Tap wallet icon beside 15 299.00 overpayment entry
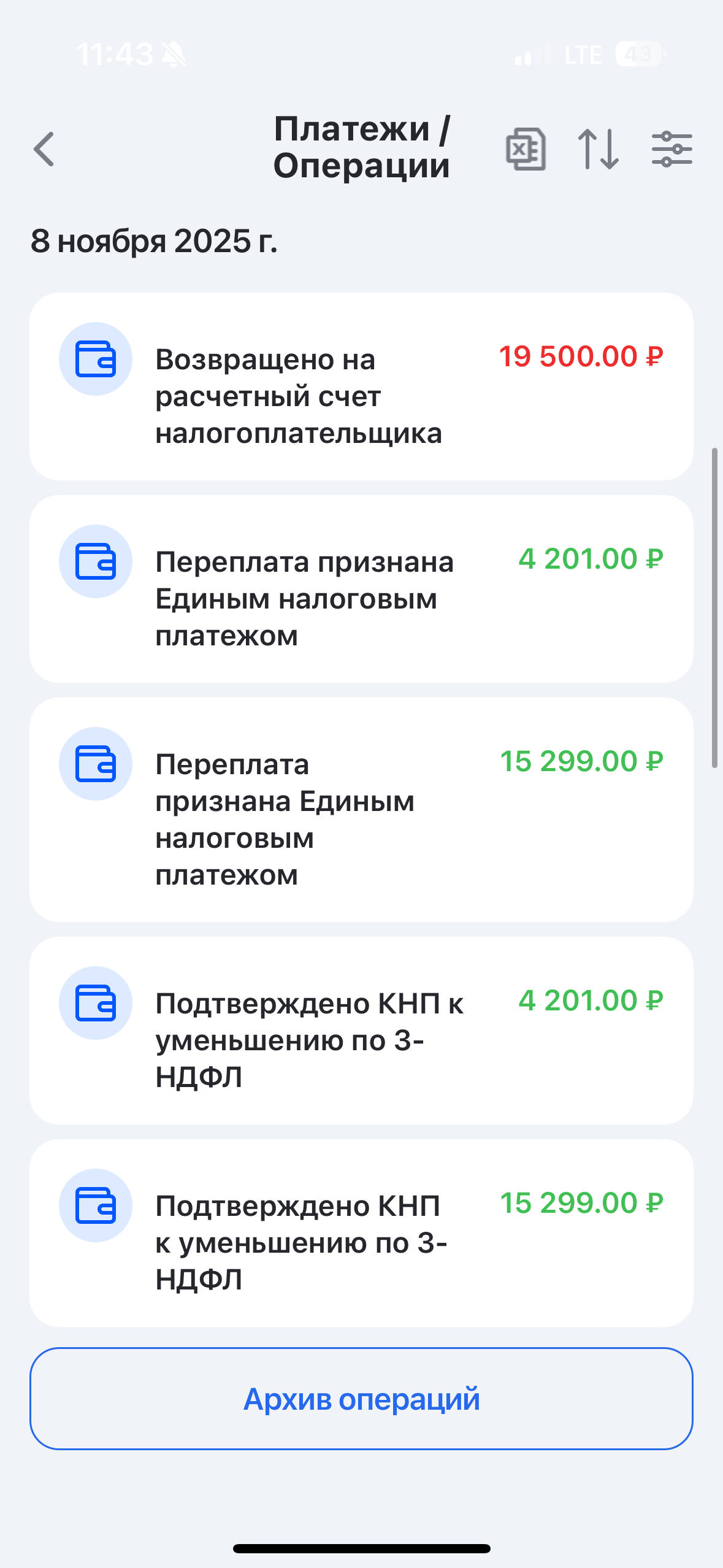The height and width of the screenshot is (1568, 723). [x=96, y=764]
